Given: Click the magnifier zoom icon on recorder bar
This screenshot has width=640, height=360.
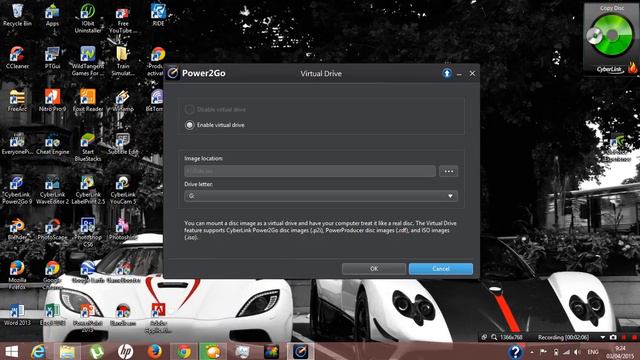Looking at the screenshot, I should point(494,337).
